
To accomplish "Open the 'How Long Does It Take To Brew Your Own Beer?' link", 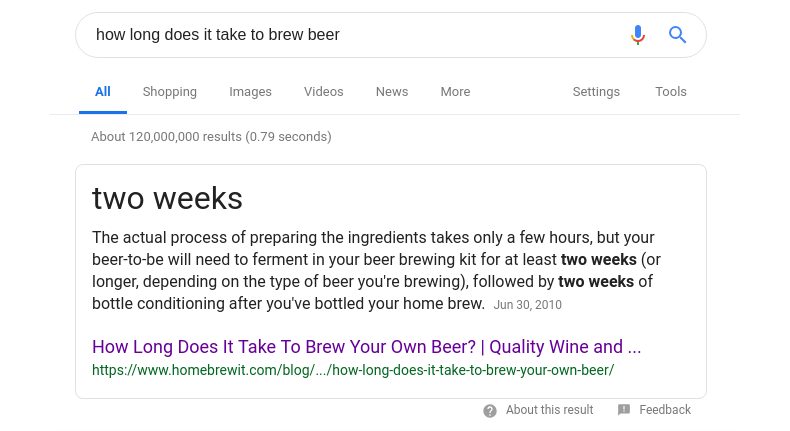I will coord(366,347).
